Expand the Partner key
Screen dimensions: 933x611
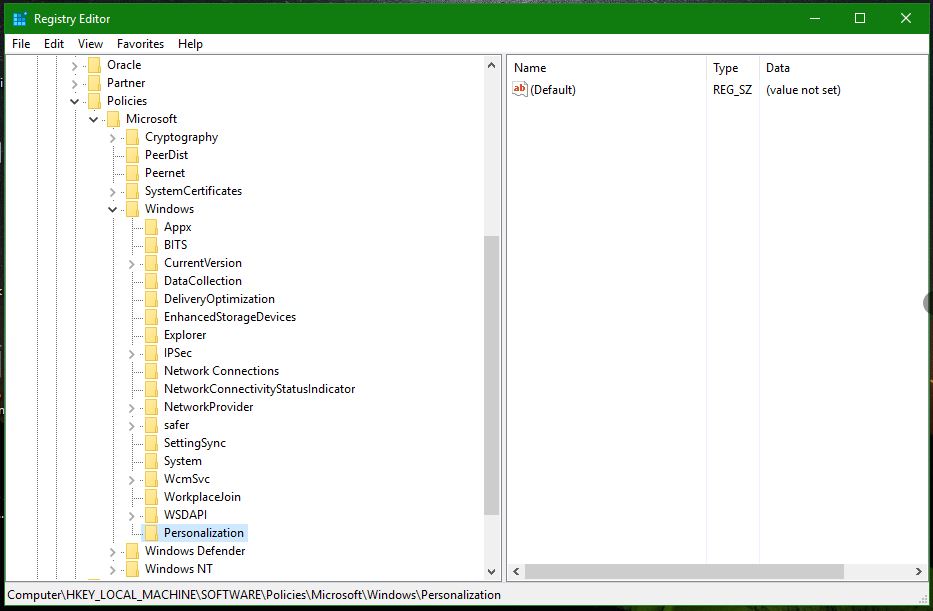click(74, 83)
